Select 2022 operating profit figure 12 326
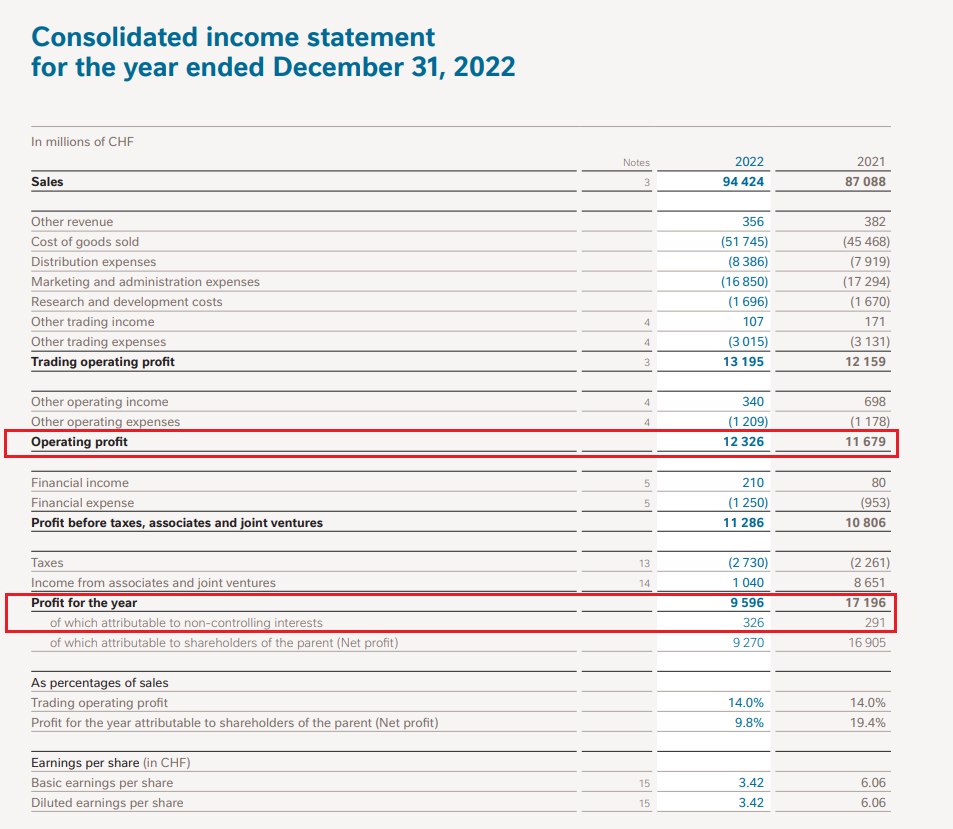The height and width of the screenshot is (829, 953). tap(742, 442)
